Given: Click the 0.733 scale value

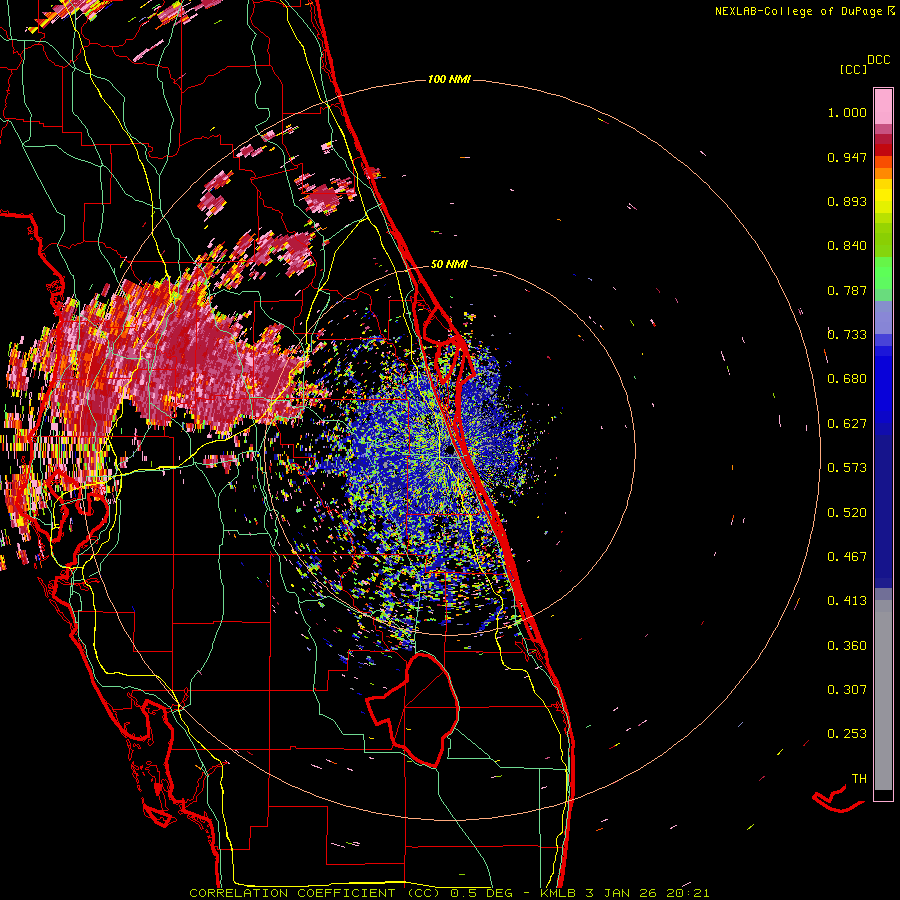Looking at the screenshot, I should coord(847,335).
